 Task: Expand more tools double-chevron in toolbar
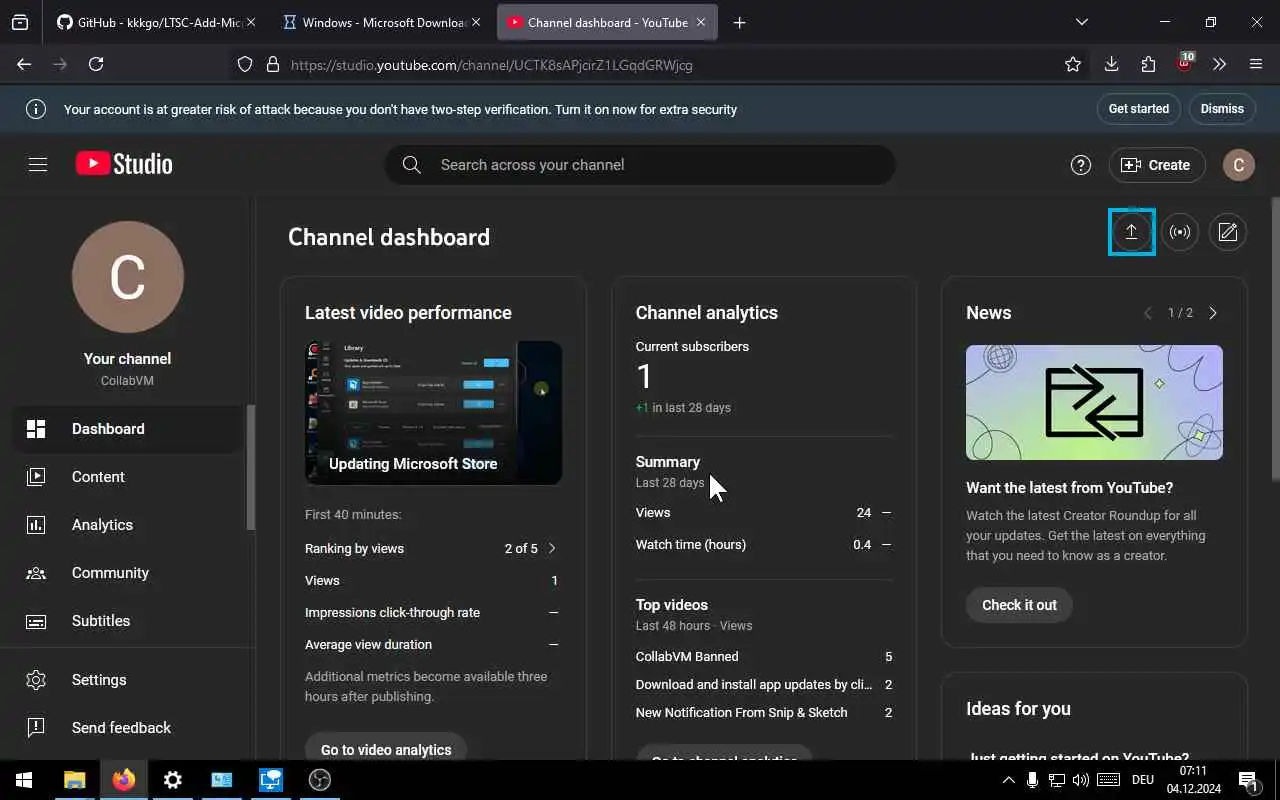tap(1220, 64)
